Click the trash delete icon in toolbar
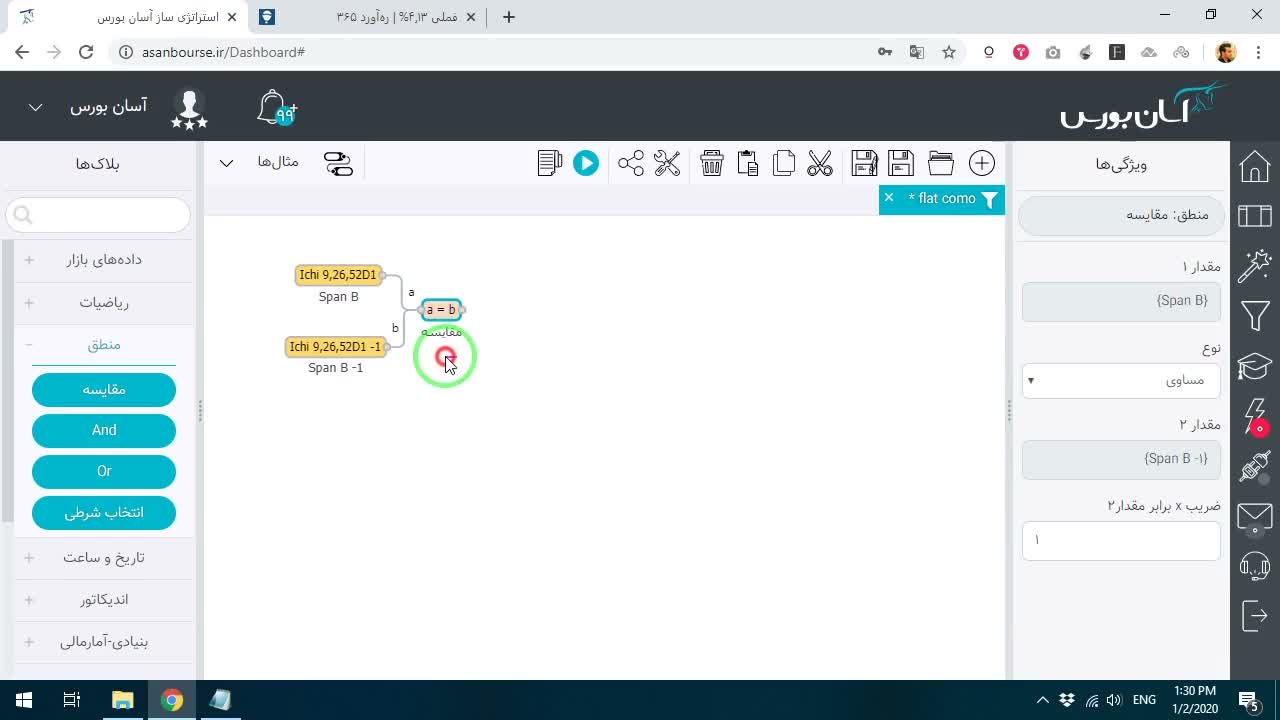This screenshot has width=1280, height=720. (x=712, y=163)
